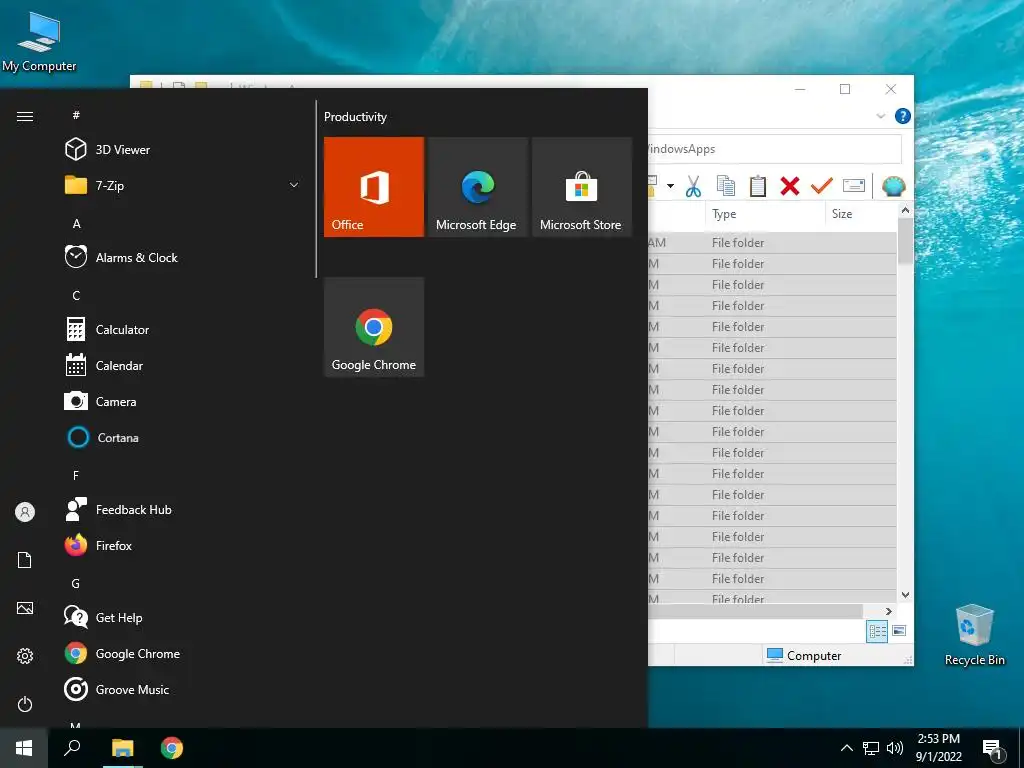This screenshot has height=768, width=1024.
Task: Click the horizontal scroll right arrow
Action: (x=888, y=611)
